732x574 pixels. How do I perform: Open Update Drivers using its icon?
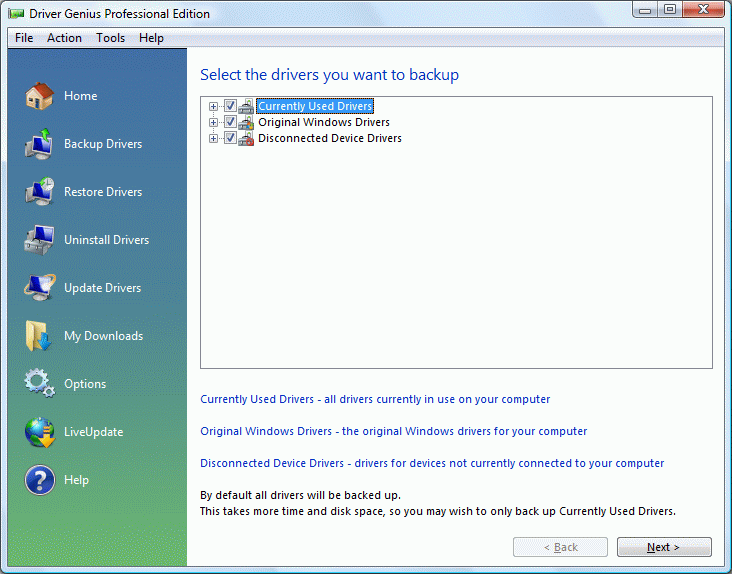pos(39,288)
